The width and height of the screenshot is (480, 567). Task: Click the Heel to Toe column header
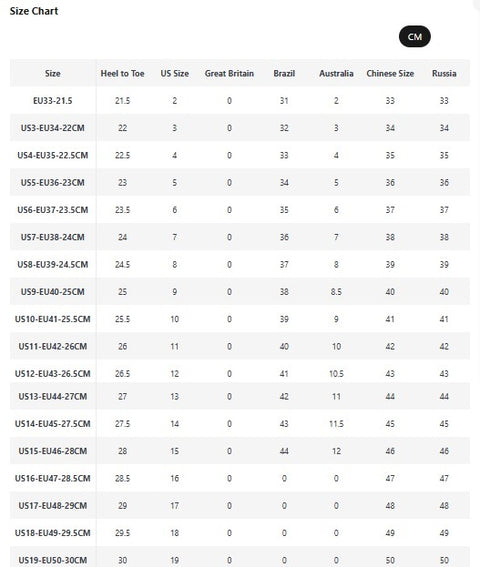click(122, 73)
